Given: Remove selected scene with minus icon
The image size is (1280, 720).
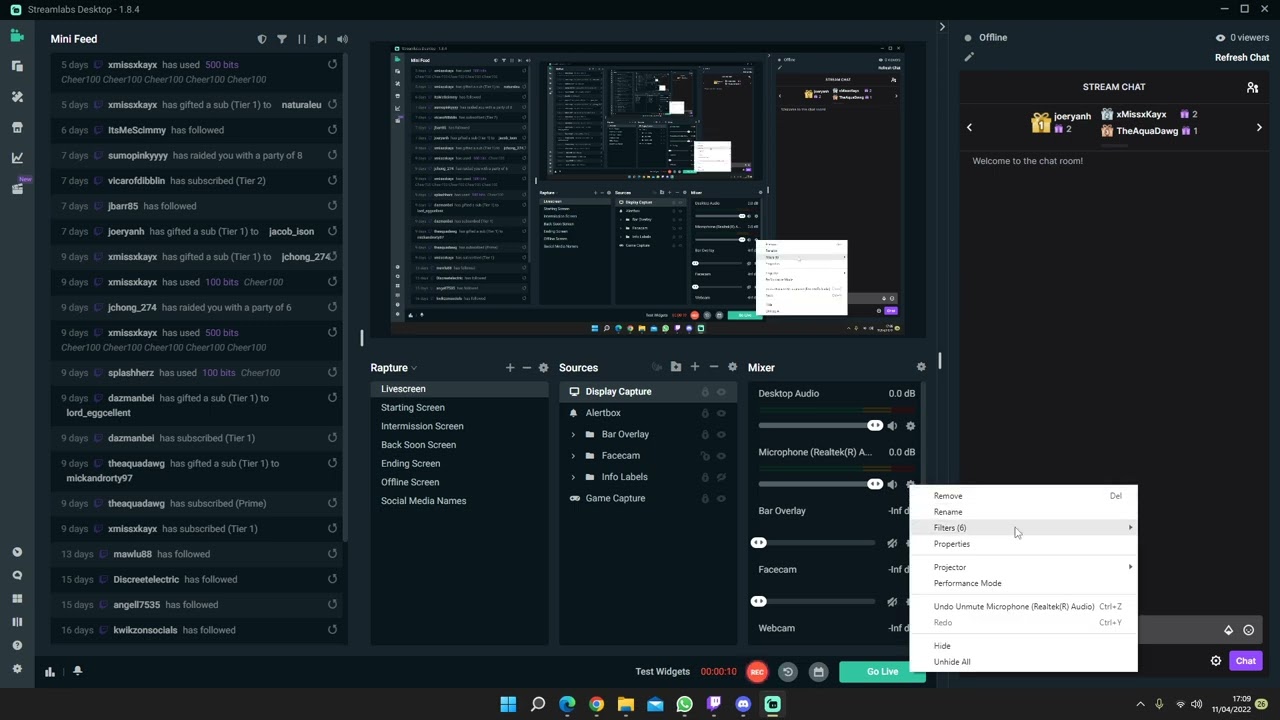Looking at the screenshot, I should coord(527,368).
